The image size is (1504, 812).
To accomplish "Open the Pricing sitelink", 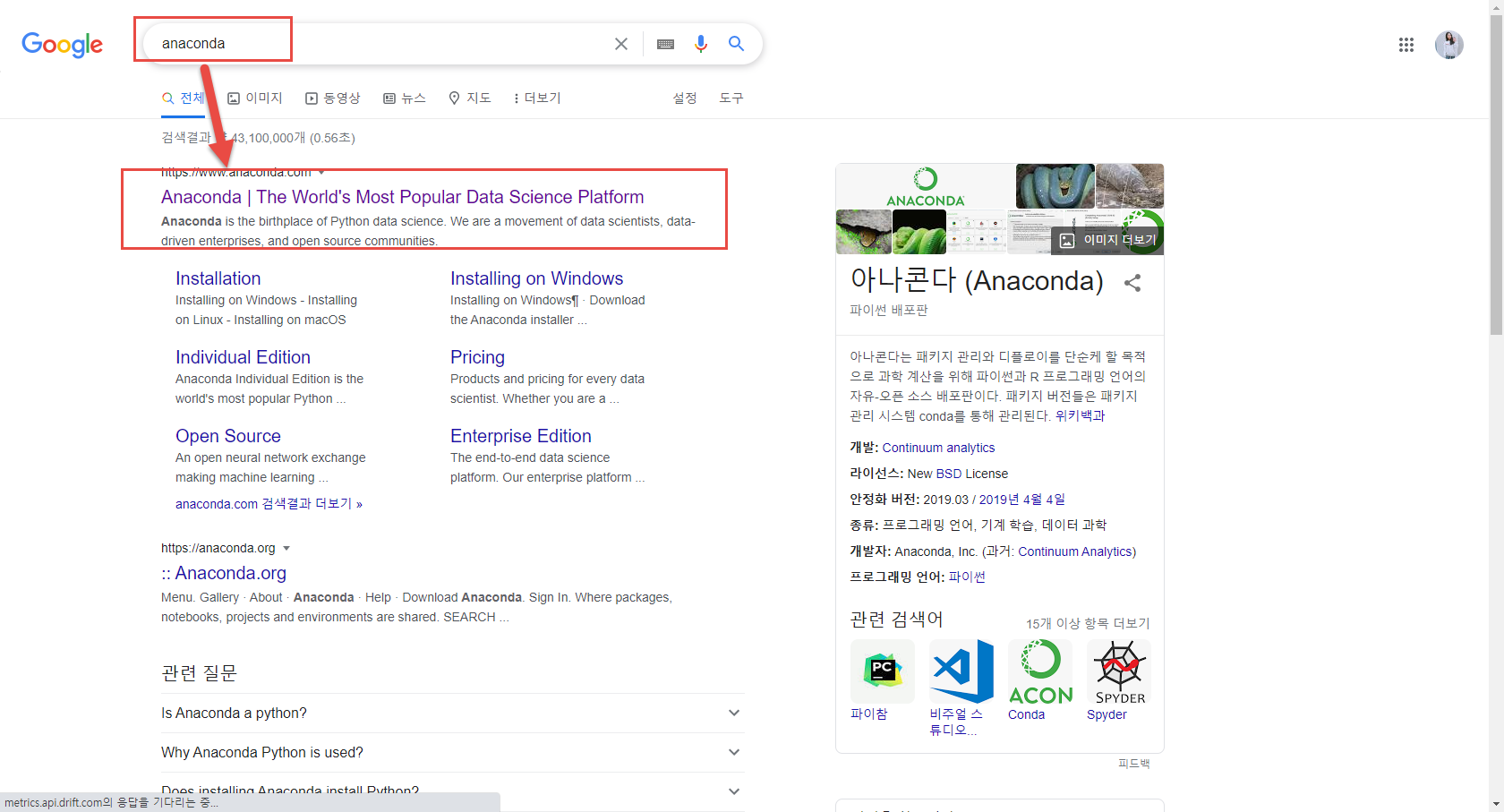I will (477, 357).
